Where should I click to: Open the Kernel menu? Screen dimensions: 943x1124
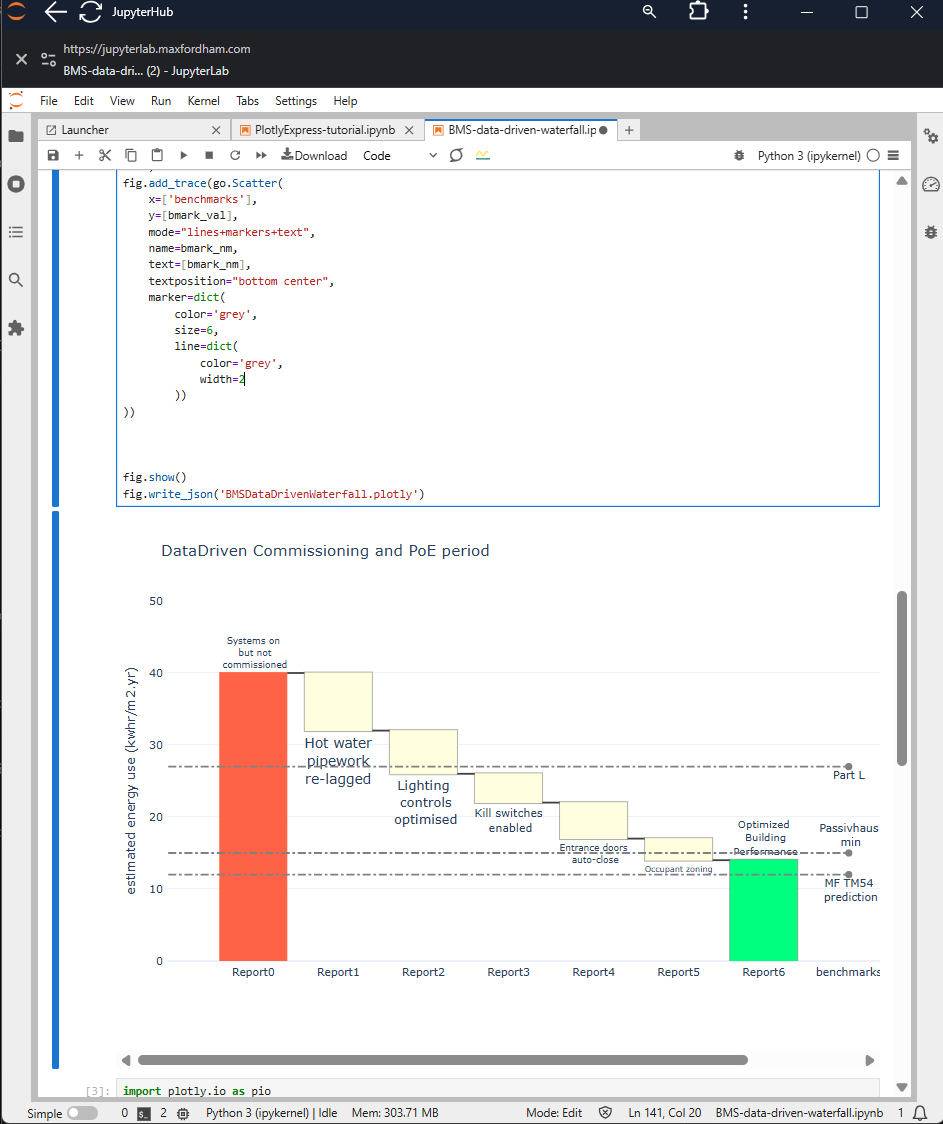pyautogui.click(x=204, y=101)
